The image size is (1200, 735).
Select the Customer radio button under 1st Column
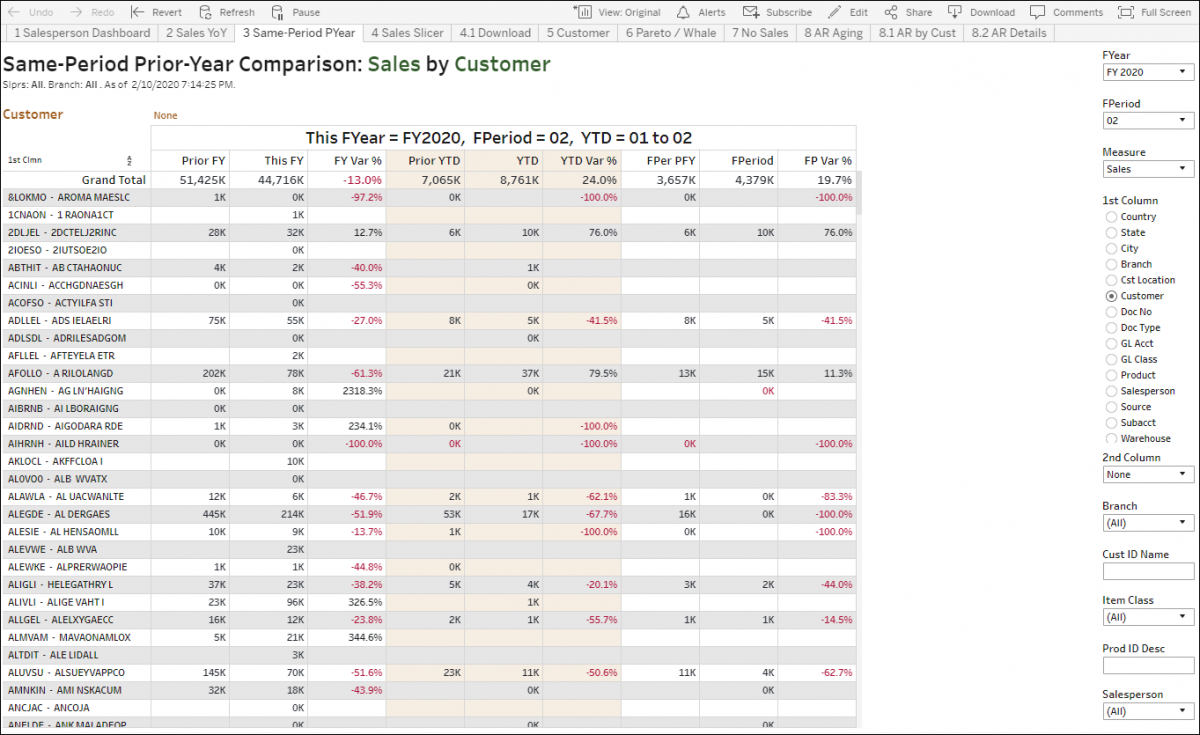coord(1110,296)
